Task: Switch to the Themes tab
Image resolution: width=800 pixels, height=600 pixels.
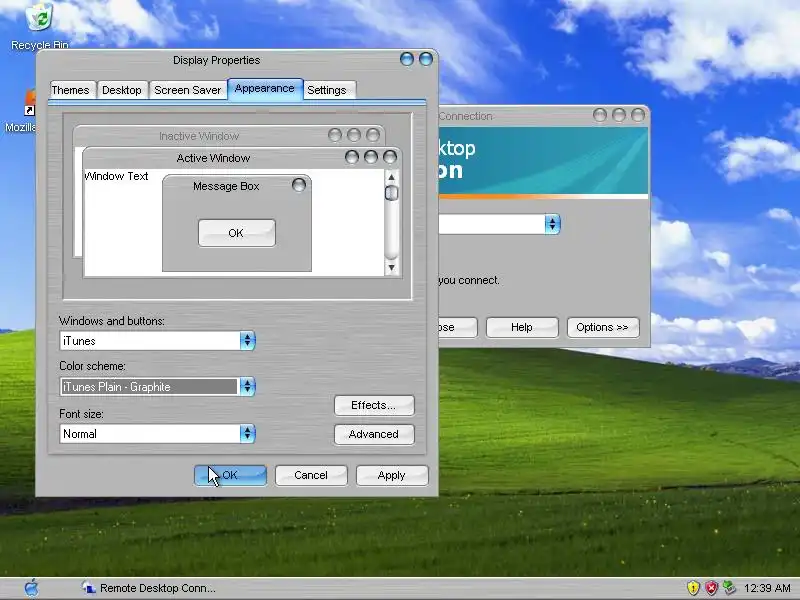Action: pyautogui.click(x=70, y=90)
